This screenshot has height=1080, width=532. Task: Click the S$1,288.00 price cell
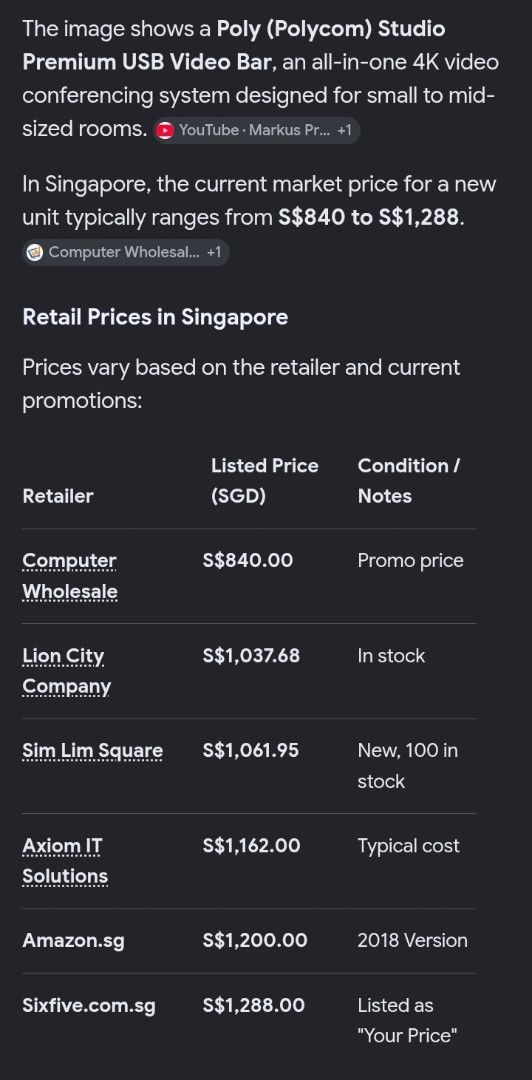point(254,1006)
